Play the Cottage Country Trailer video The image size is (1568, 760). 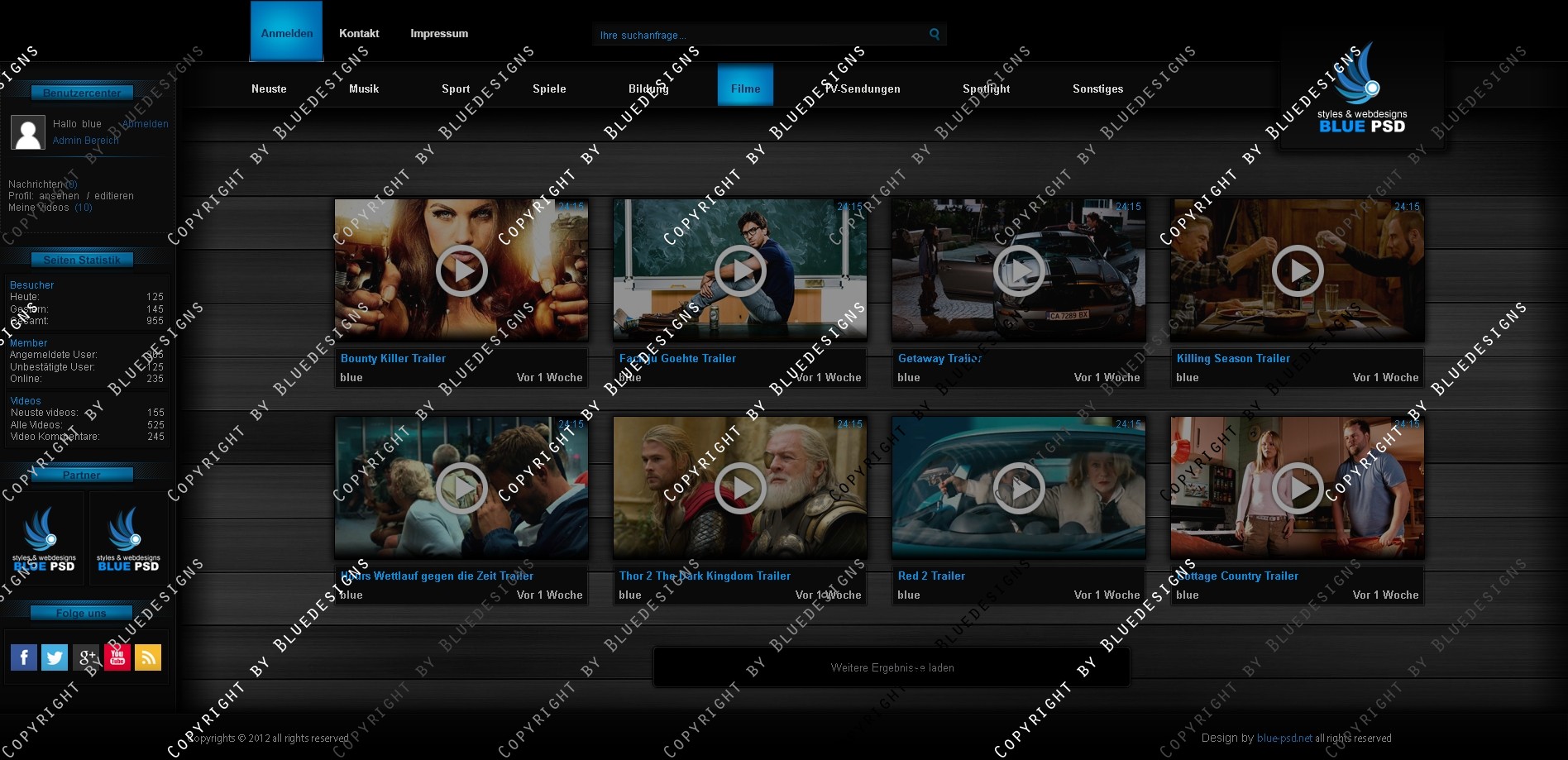click(1298, 488)
